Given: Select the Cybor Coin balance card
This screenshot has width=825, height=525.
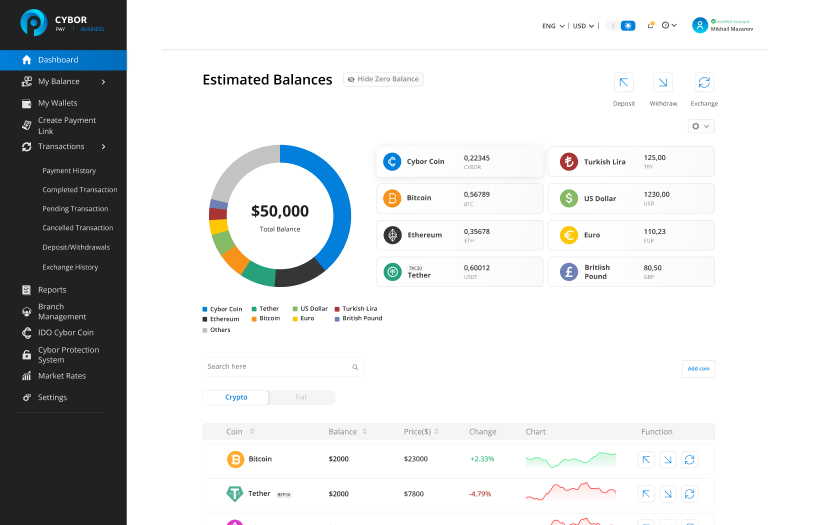Looking at the screenshot, I should (460, 162).
